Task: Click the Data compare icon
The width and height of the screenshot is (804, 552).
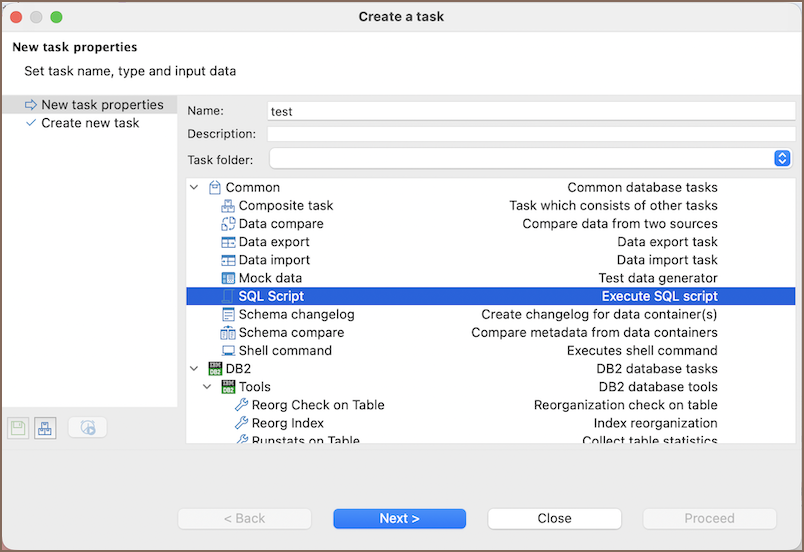Action: point(228,224)
